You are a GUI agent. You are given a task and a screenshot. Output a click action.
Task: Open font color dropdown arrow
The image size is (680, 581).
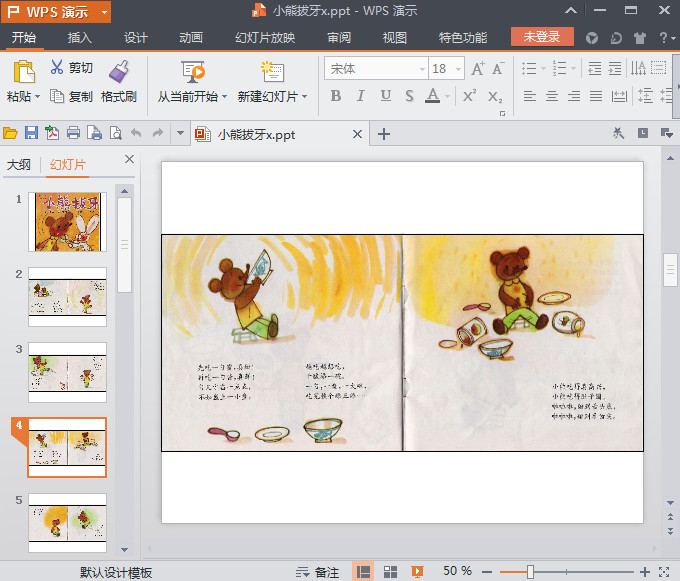[x=447, y=96]
